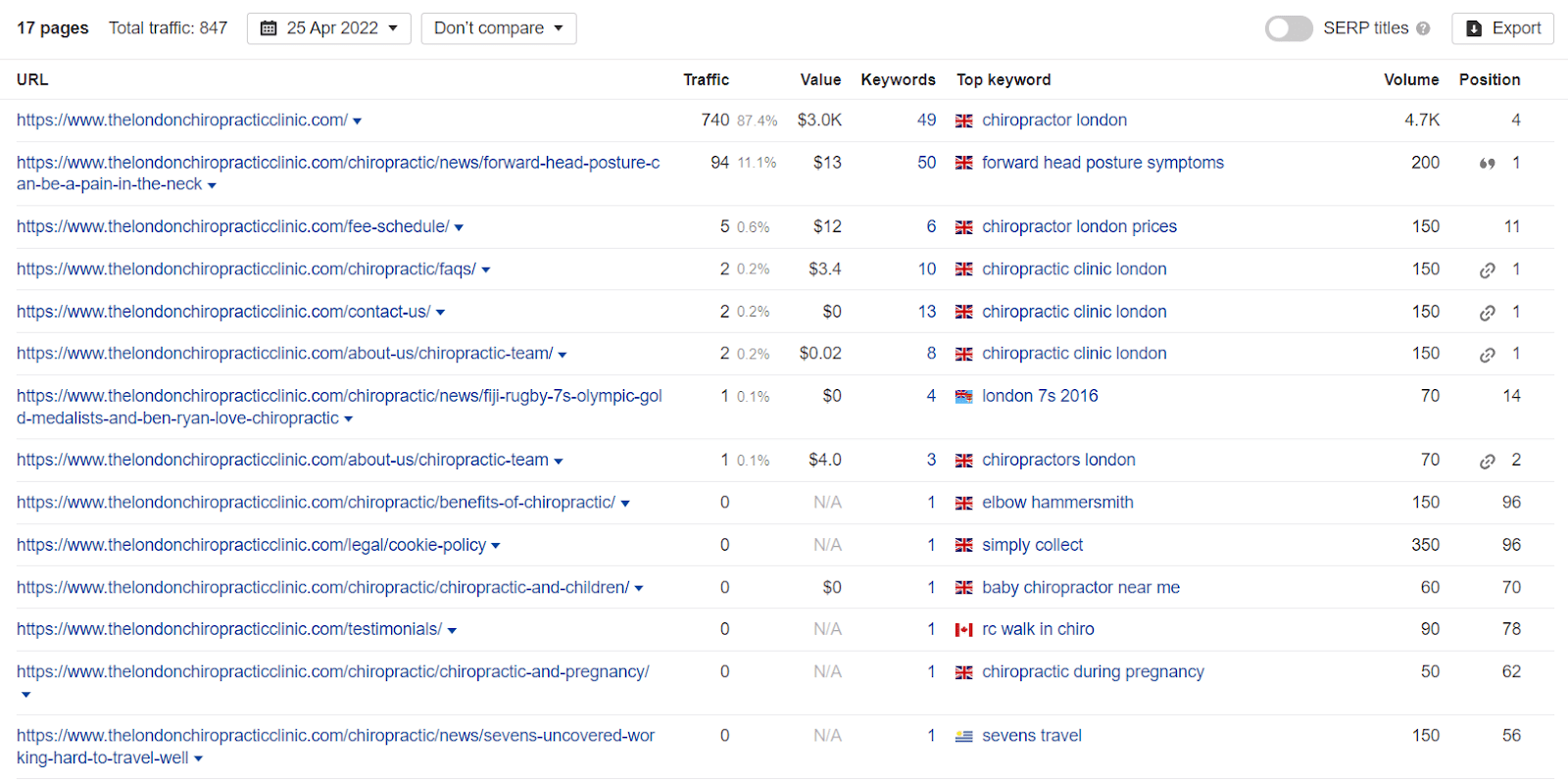Click sitelinks icon in contact-us row
Viewport: 1568px width, 782px height.
(1488, 313)
